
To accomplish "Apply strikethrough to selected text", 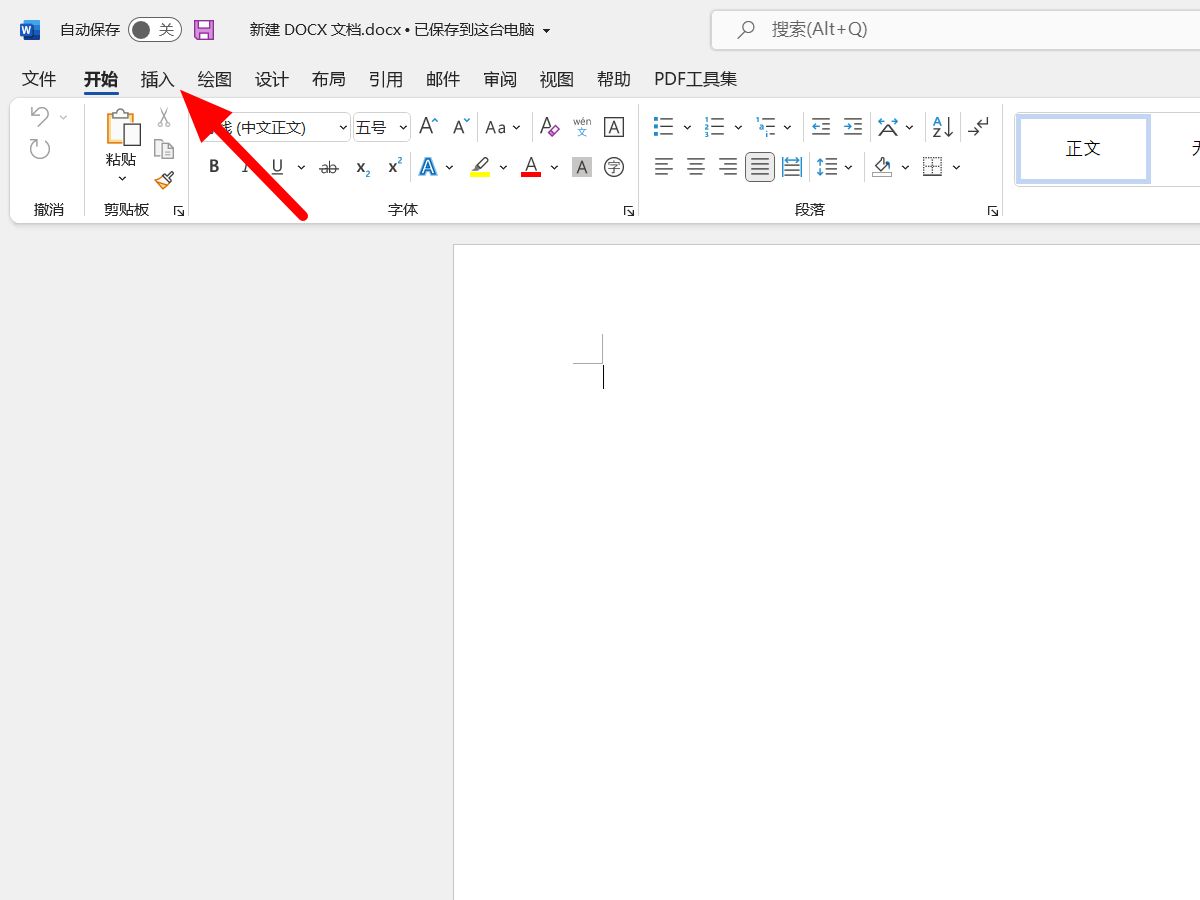I will [328, 166].
